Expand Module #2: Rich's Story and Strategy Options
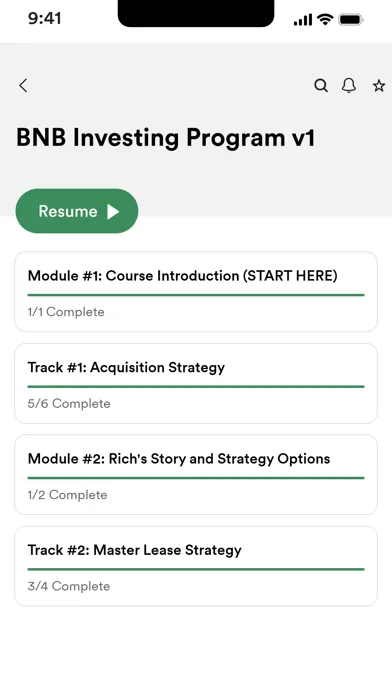The width and height of the screenshot is (392, 696). tap(196, 475)
